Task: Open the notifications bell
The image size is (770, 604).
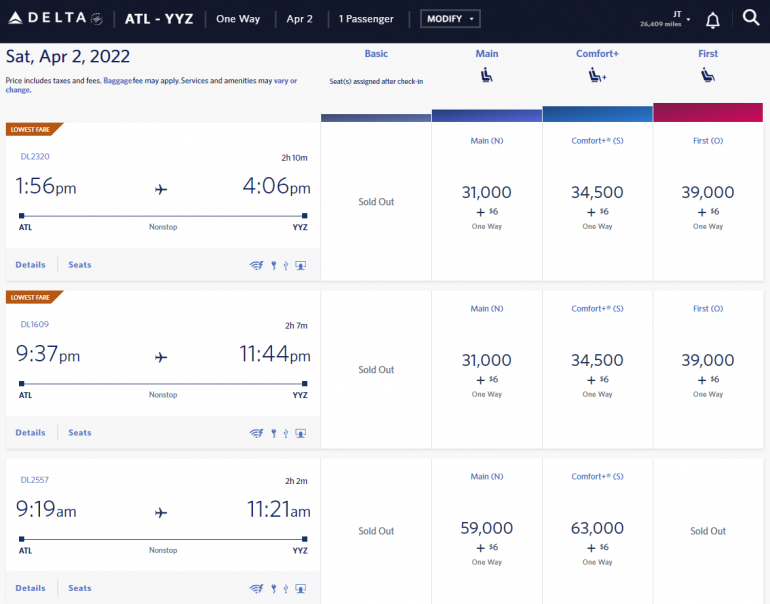Action: tap(713, 20)
